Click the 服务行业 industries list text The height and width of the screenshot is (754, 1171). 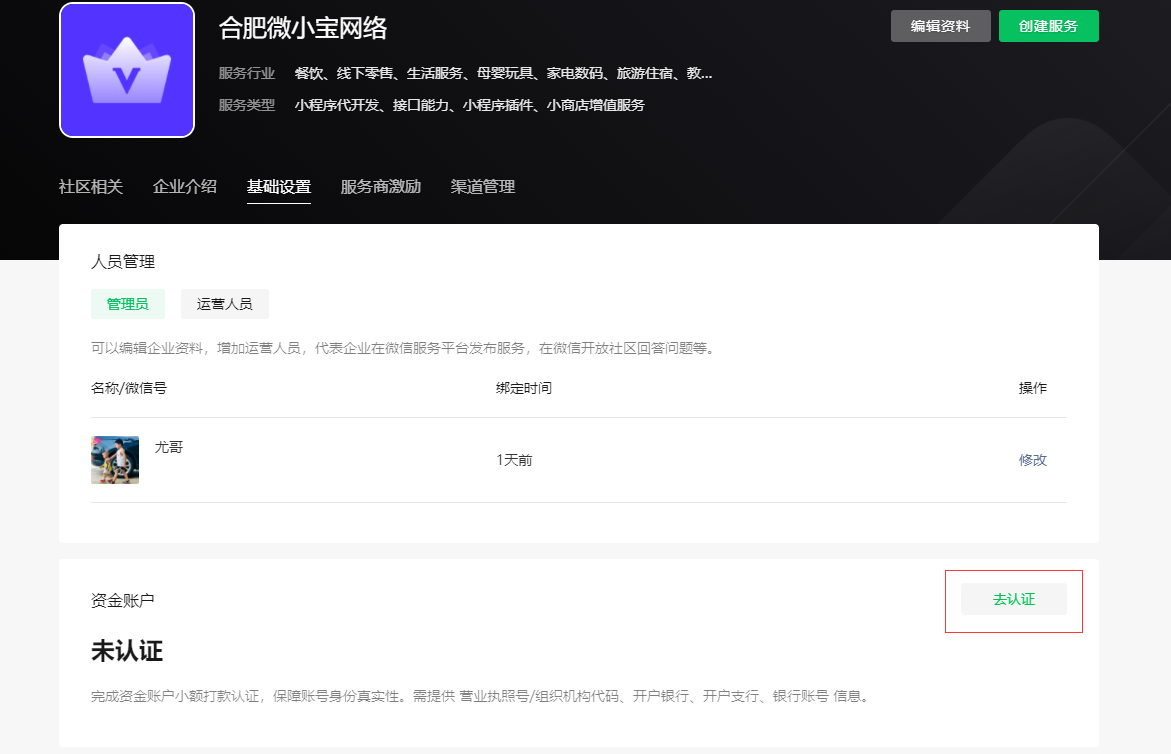coord(503,73)
